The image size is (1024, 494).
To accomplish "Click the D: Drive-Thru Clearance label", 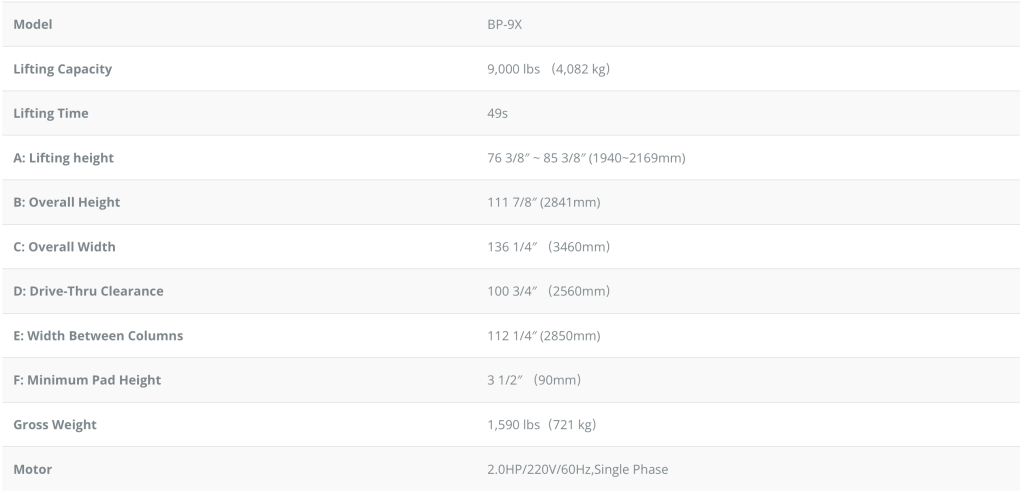I will [x=88, y=291].
